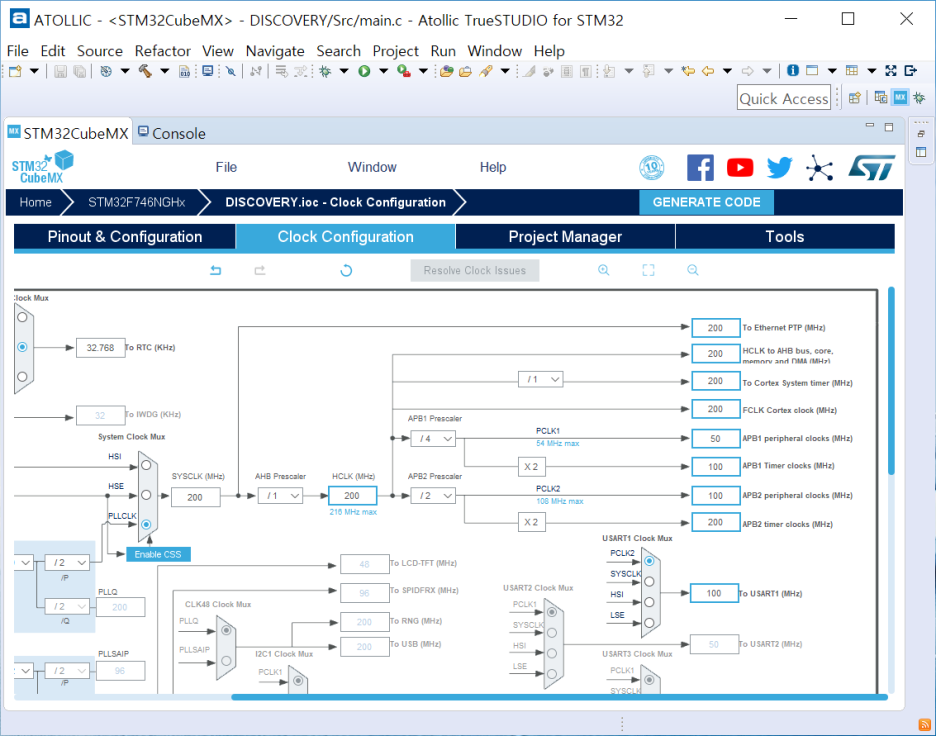Open the APB2 Prescaler /2 dropdown
The height and width of the screenshot is (736, 936).
pyautogui.click(x=433, y=495)
